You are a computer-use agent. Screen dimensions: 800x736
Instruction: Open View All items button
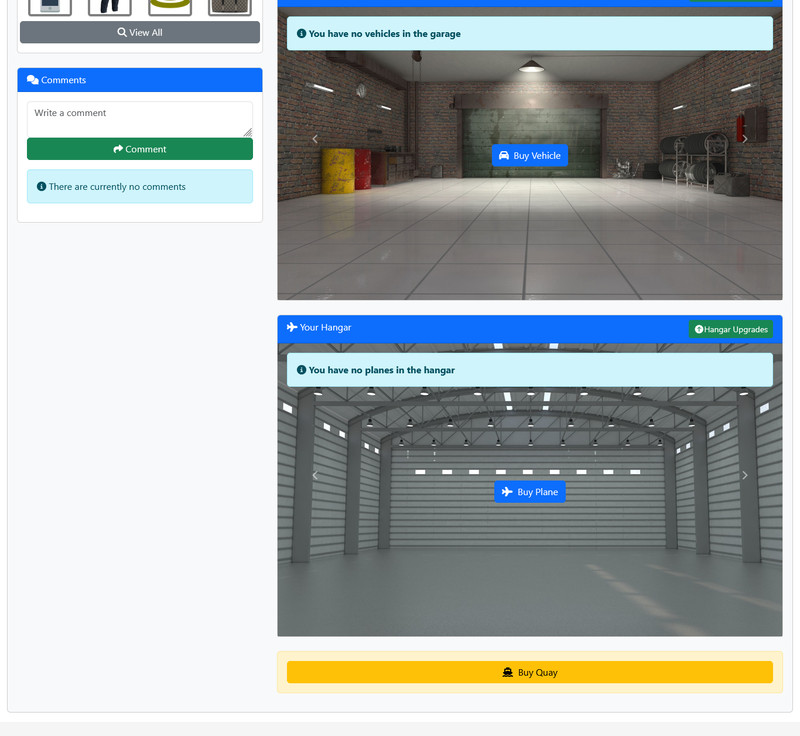tap(140, 32)
